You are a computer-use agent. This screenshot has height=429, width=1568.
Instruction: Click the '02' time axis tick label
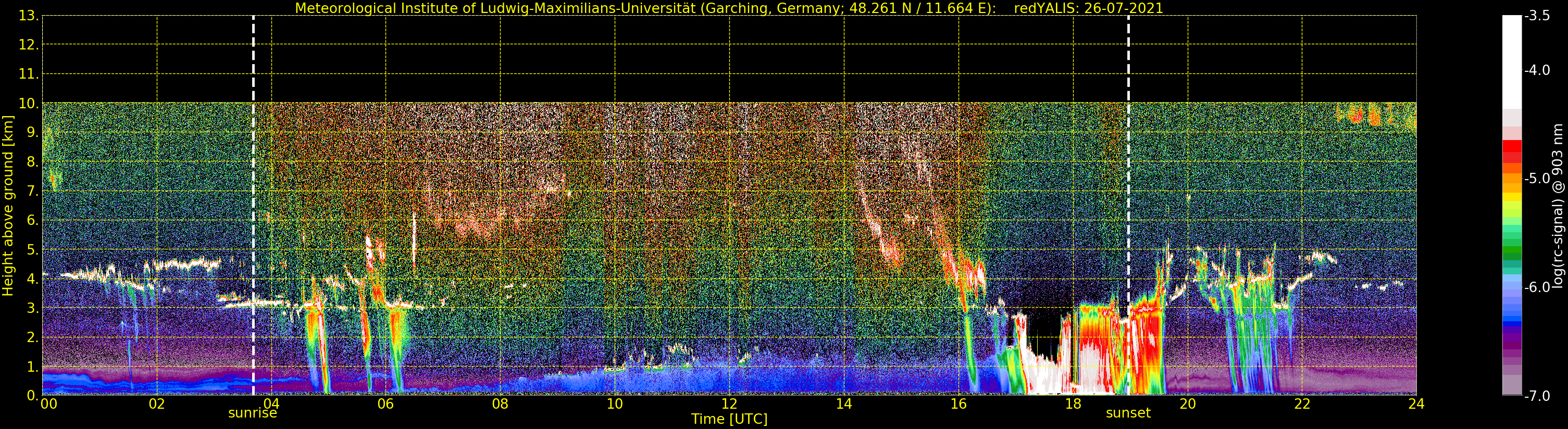[157, 404]
